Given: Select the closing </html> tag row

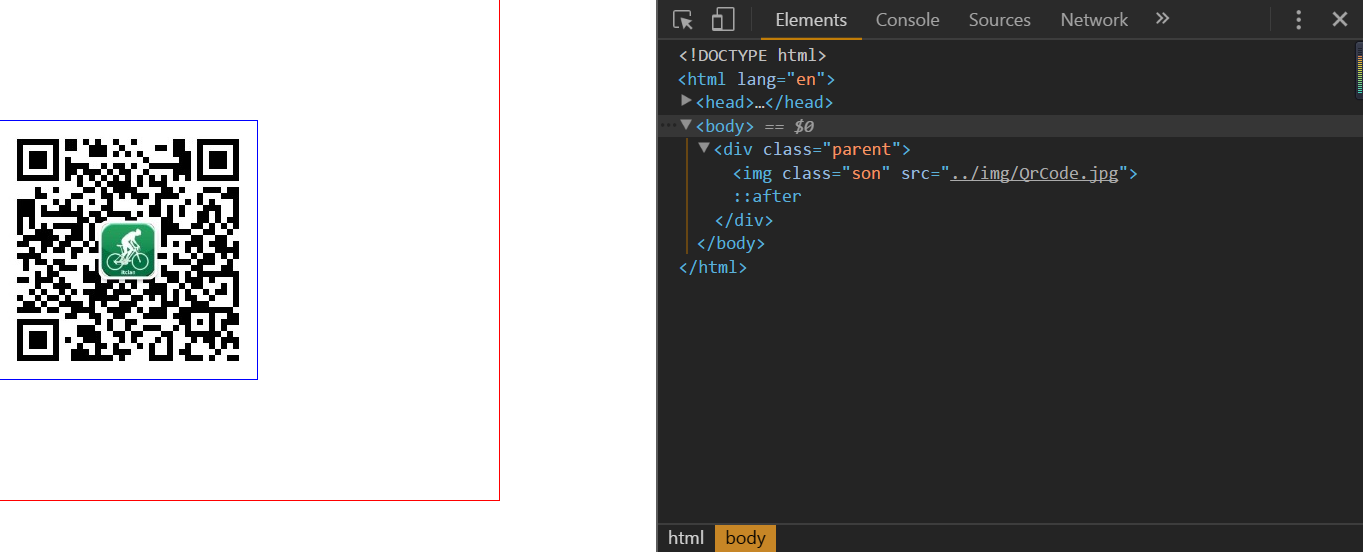Looking at the screenshot, I should [x=713, y=267].
